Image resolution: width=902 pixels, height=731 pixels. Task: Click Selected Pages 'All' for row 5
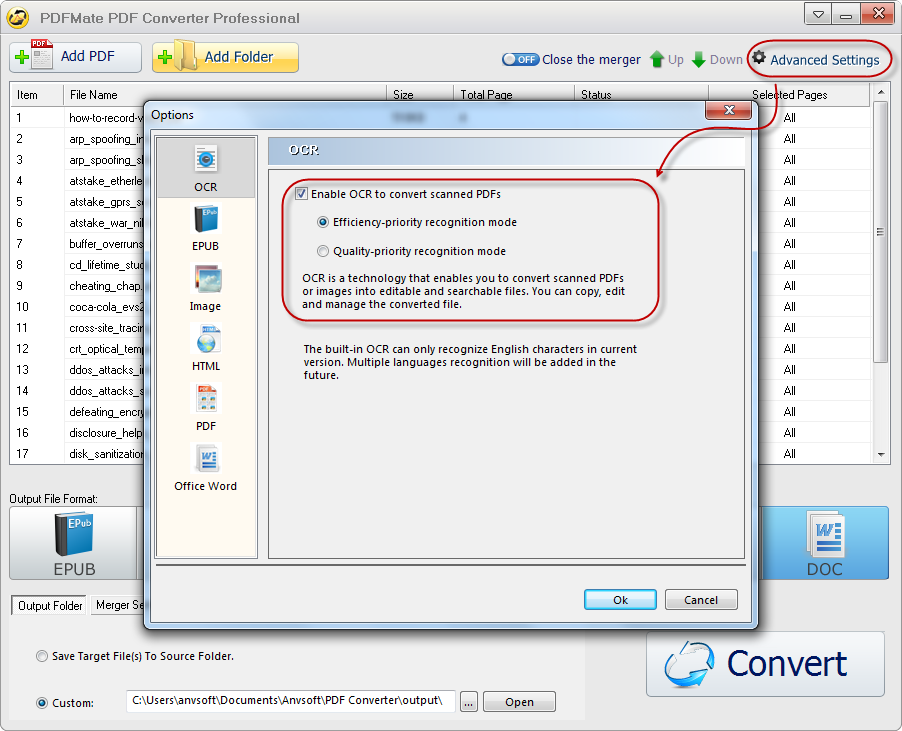789,202
